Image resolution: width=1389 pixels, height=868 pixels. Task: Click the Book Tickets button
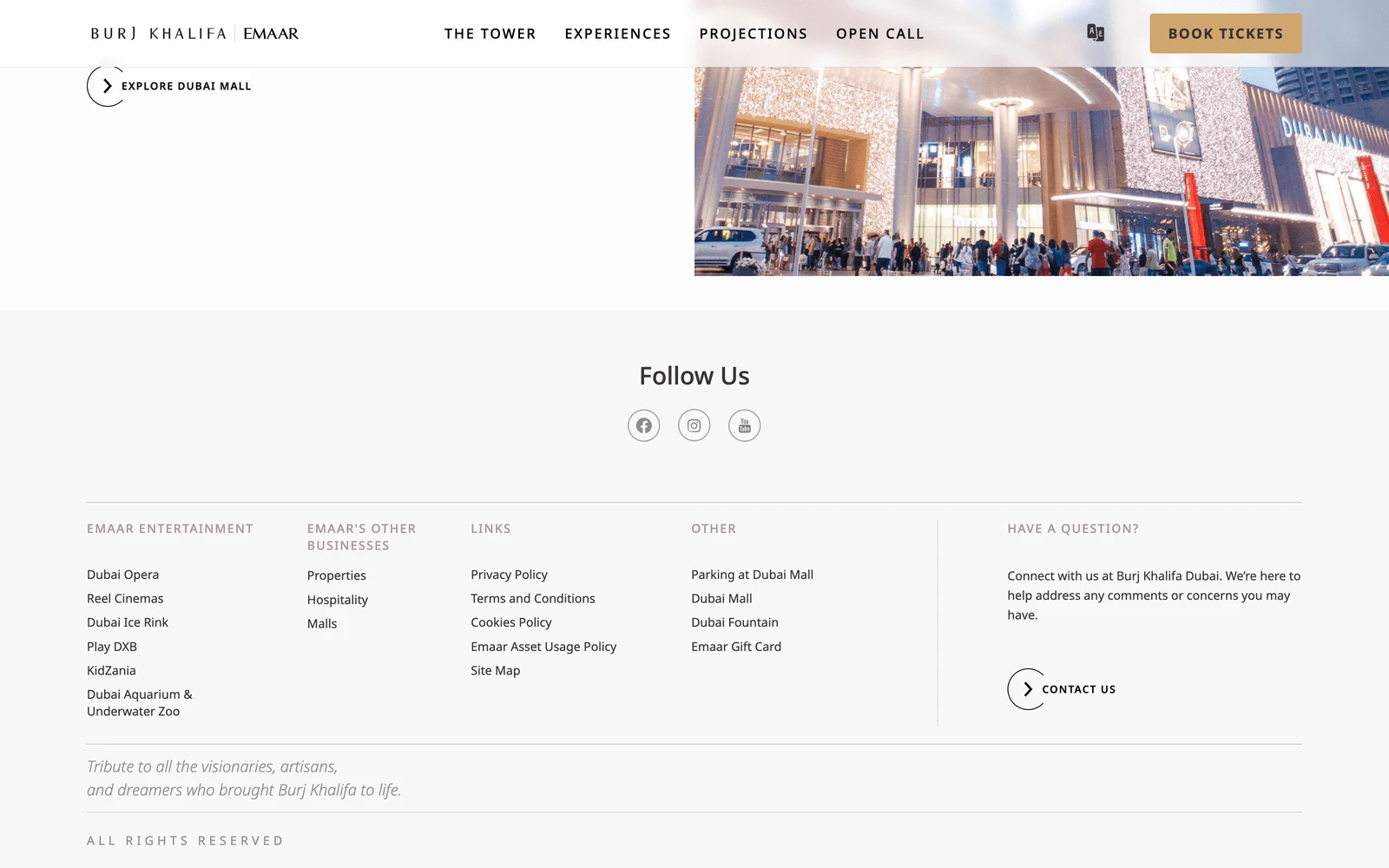click(x=1226, y=34)
